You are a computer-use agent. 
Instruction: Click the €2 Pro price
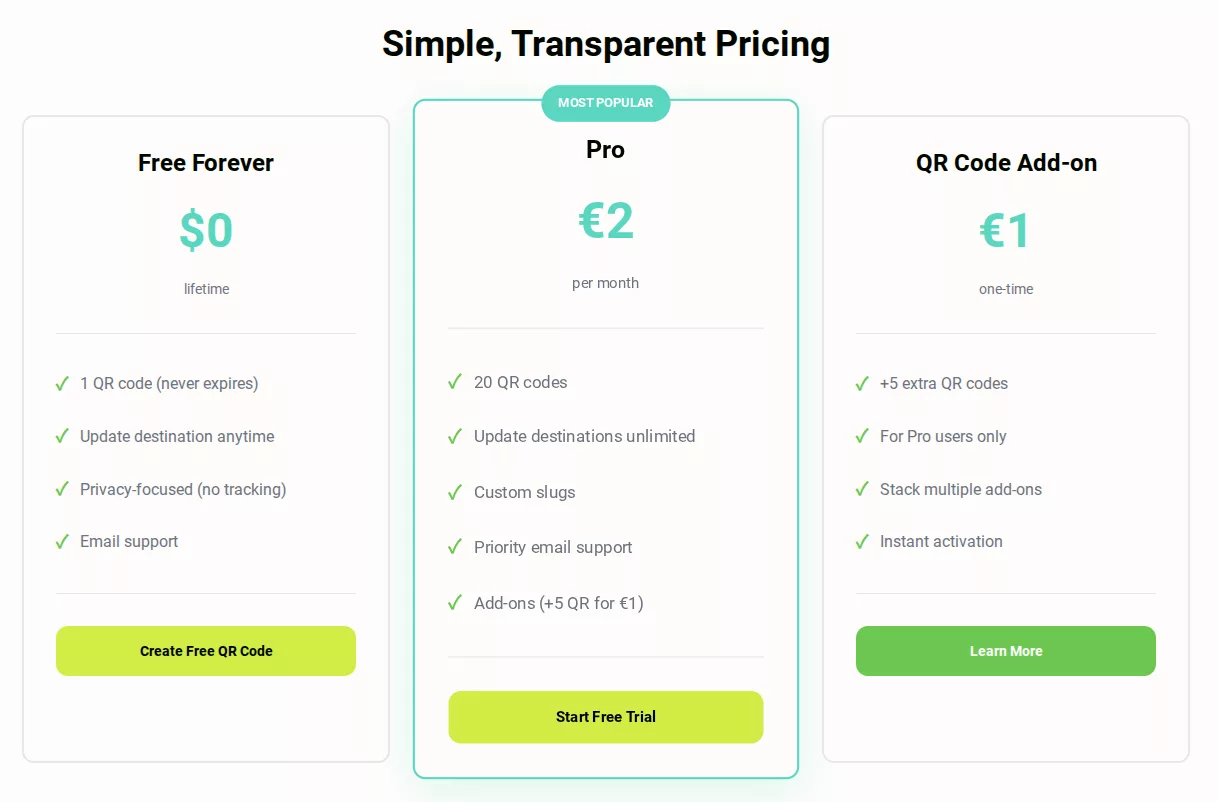(606, 221)
